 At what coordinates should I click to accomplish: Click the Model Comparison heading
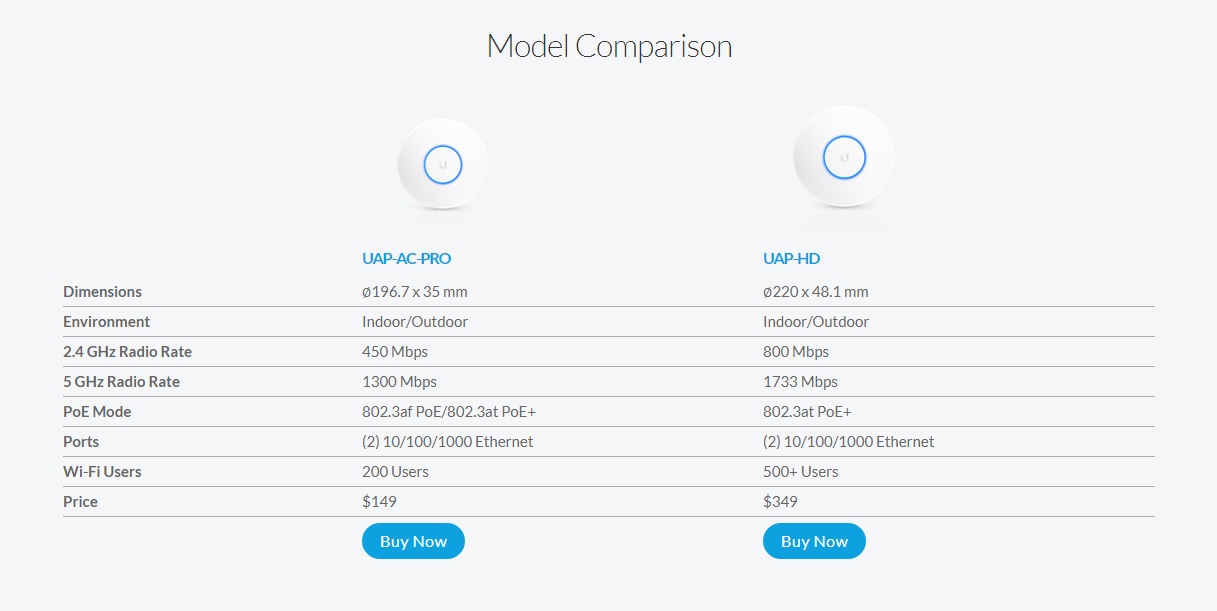coord(609,45)
